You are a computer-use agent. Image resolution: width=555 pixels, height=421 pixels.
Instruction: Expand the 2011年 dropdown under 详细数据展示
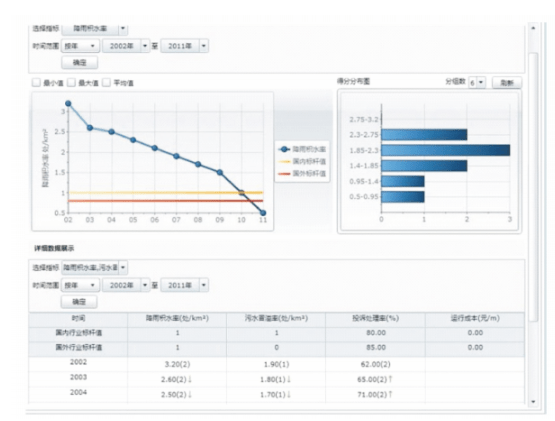(204, 285)
